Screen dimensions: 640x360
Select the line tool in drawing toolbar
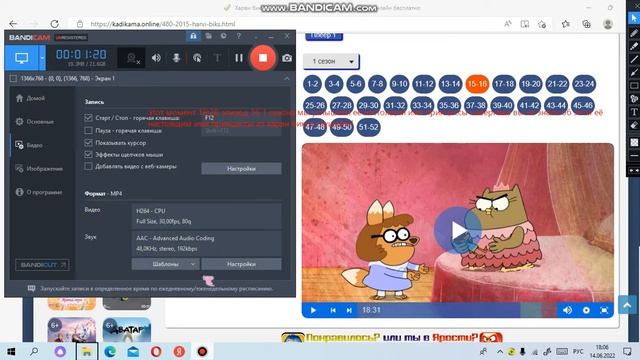click(634, 59)
